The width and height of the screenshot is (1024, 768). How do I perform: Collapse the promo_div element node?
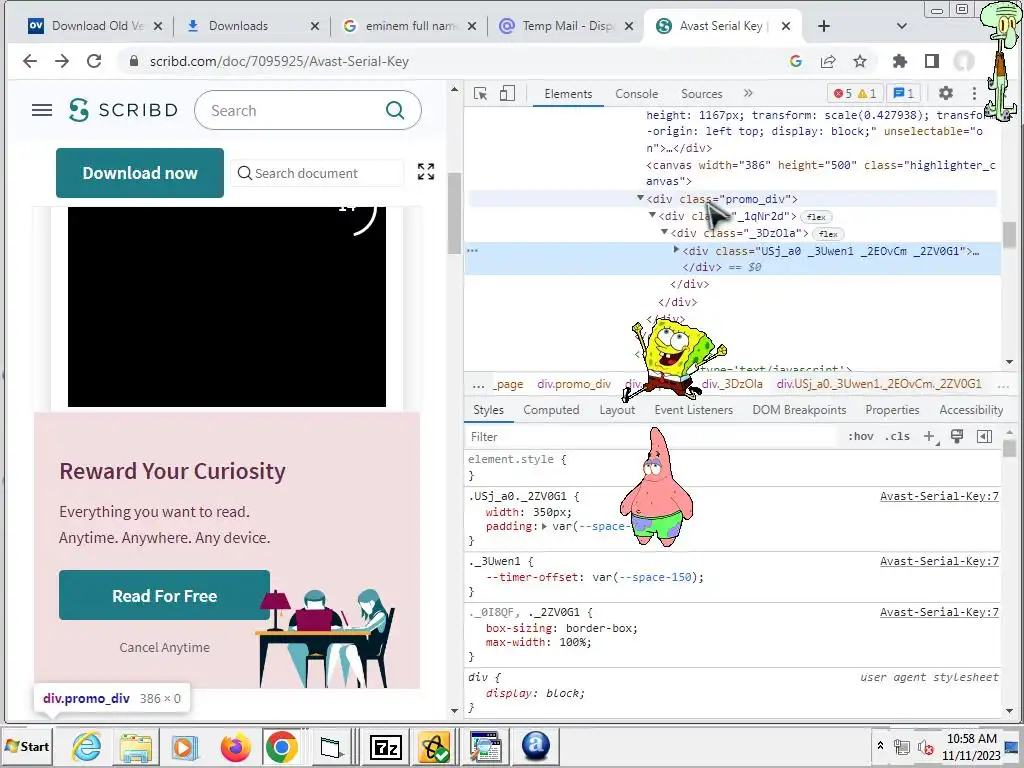coord(640,198)
